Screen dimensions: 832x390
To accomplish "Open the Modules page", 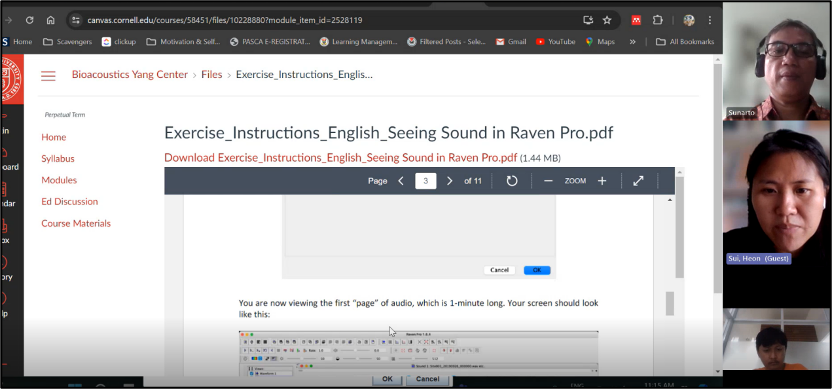I will [x=59, y=180].
